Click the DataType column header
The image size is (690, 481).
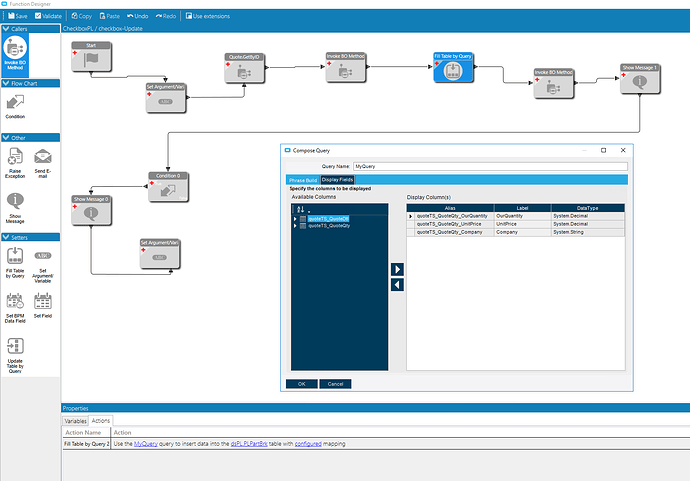coord(587,208)
